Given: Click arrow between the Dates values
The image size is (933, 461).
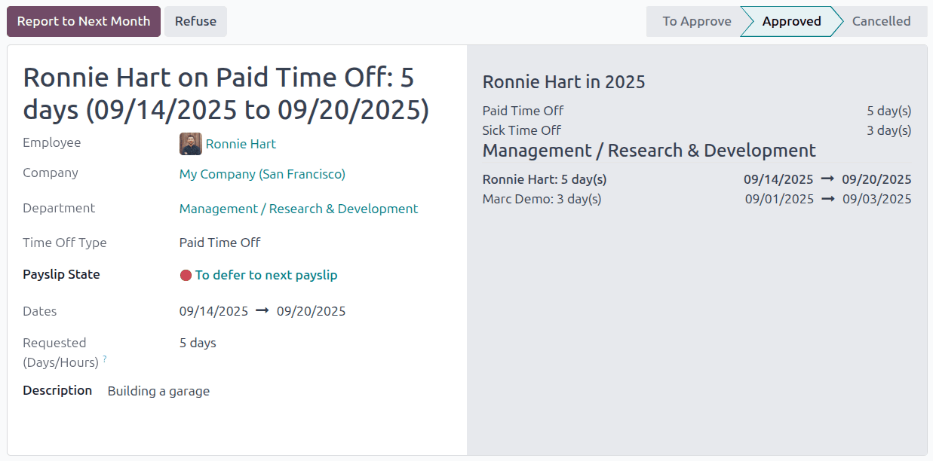Looking at the screenshot, I should pyautogui.click(x=262, y=311).
